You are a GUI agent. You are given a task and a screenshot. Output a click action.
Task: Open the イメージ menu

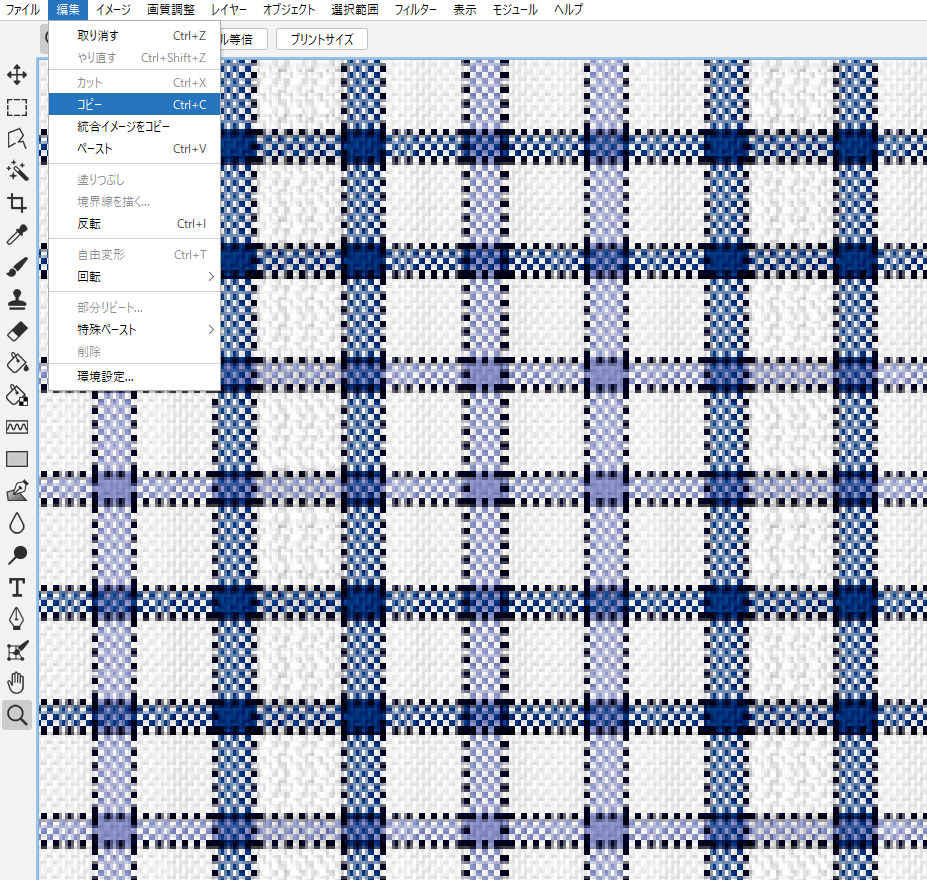pyautogui.click(x=113, y=9)
